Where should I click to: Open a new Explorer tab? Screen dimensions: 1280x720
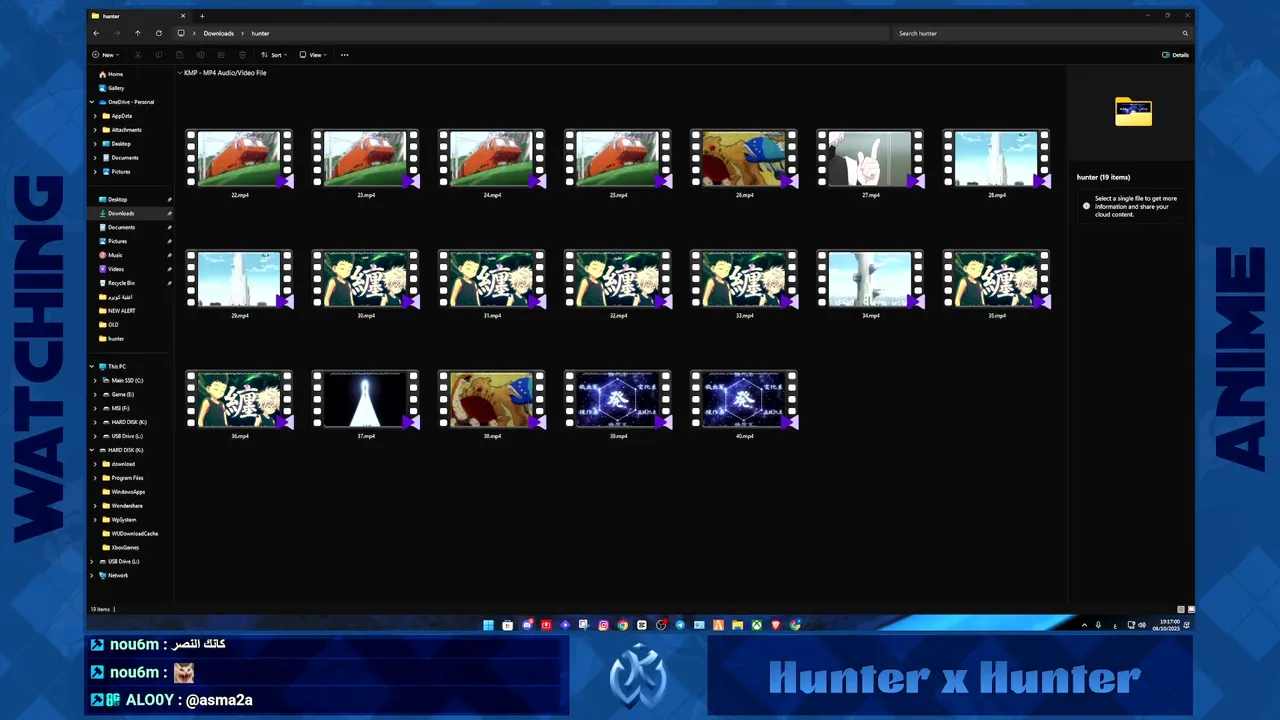click(202, 16)
